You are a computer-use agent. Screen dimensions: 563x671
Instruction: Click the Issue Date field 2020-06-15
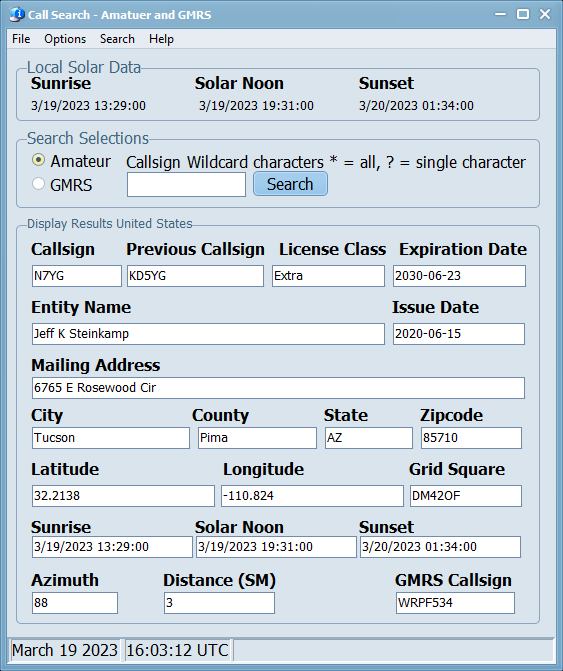(x=459, y=334)
